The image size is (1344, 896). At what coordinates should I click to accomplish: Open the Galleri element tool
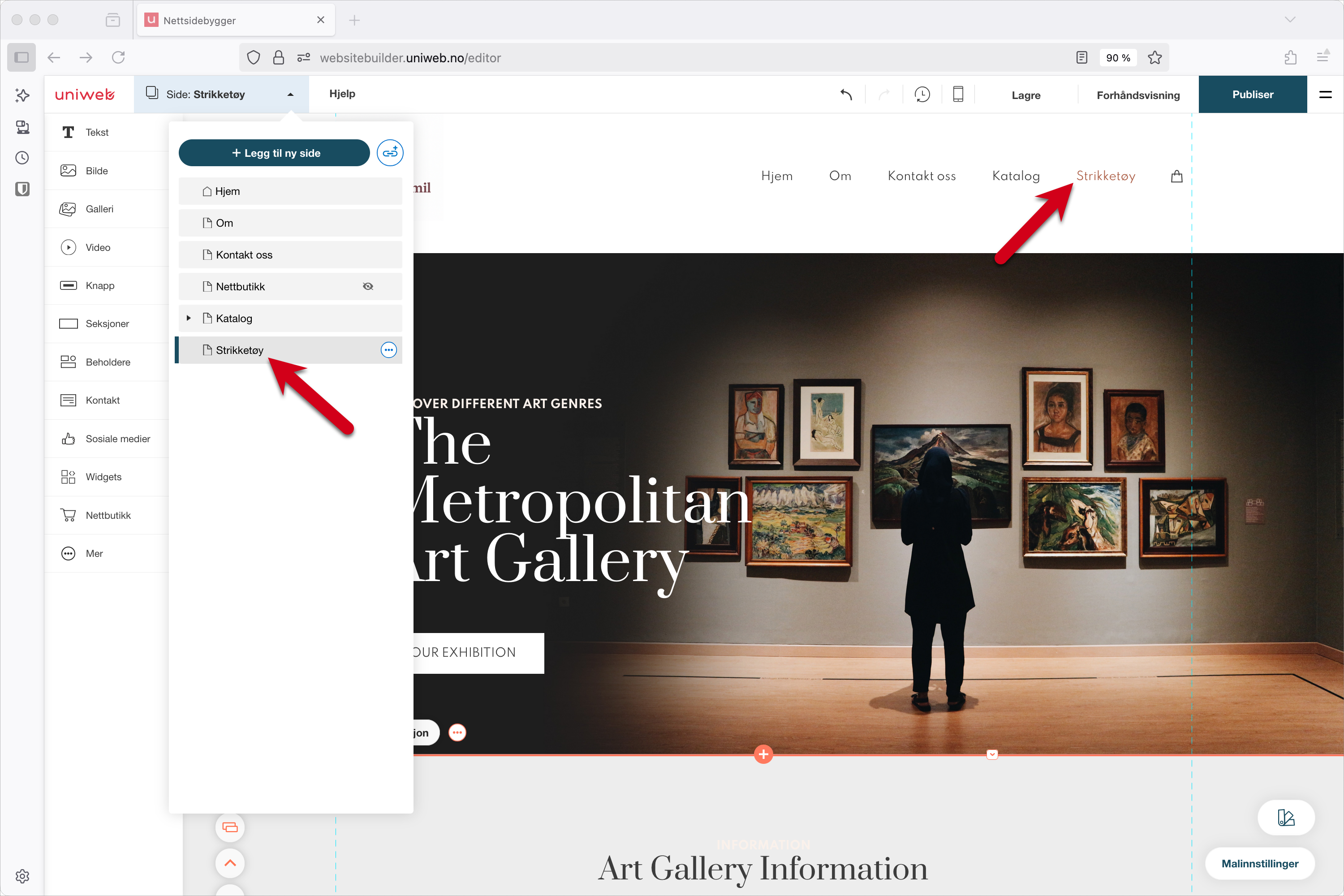[x=107, y=209]
